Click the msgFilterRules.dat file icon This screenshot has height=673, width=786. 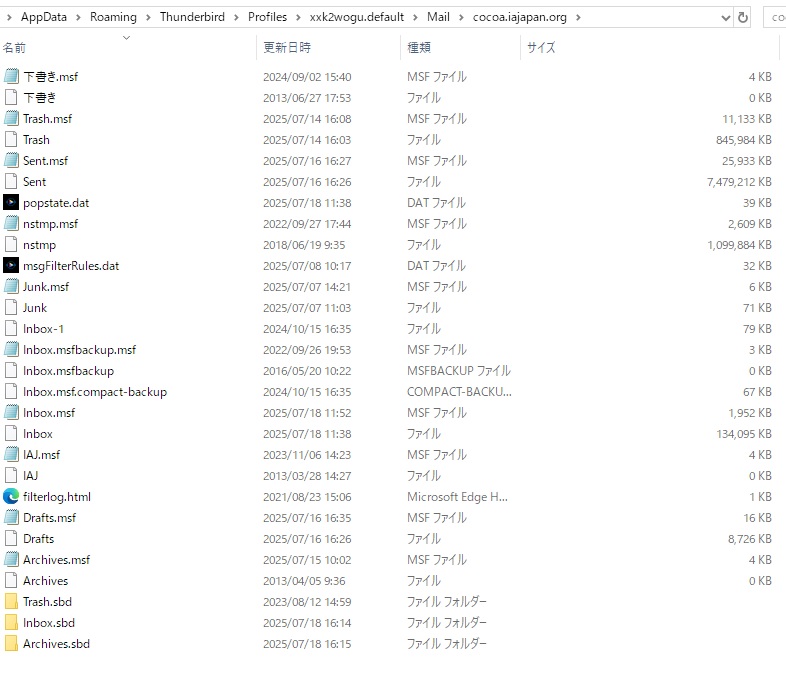tap(11, 266)
